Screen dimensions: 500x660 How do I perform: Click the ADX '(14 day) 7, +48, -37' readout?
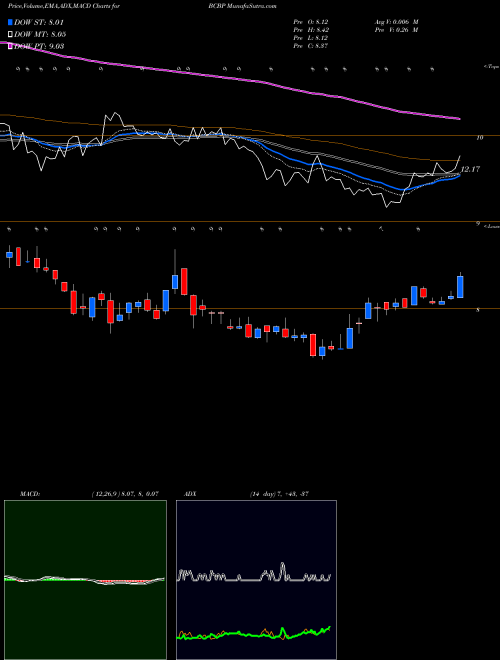(279, 494)
